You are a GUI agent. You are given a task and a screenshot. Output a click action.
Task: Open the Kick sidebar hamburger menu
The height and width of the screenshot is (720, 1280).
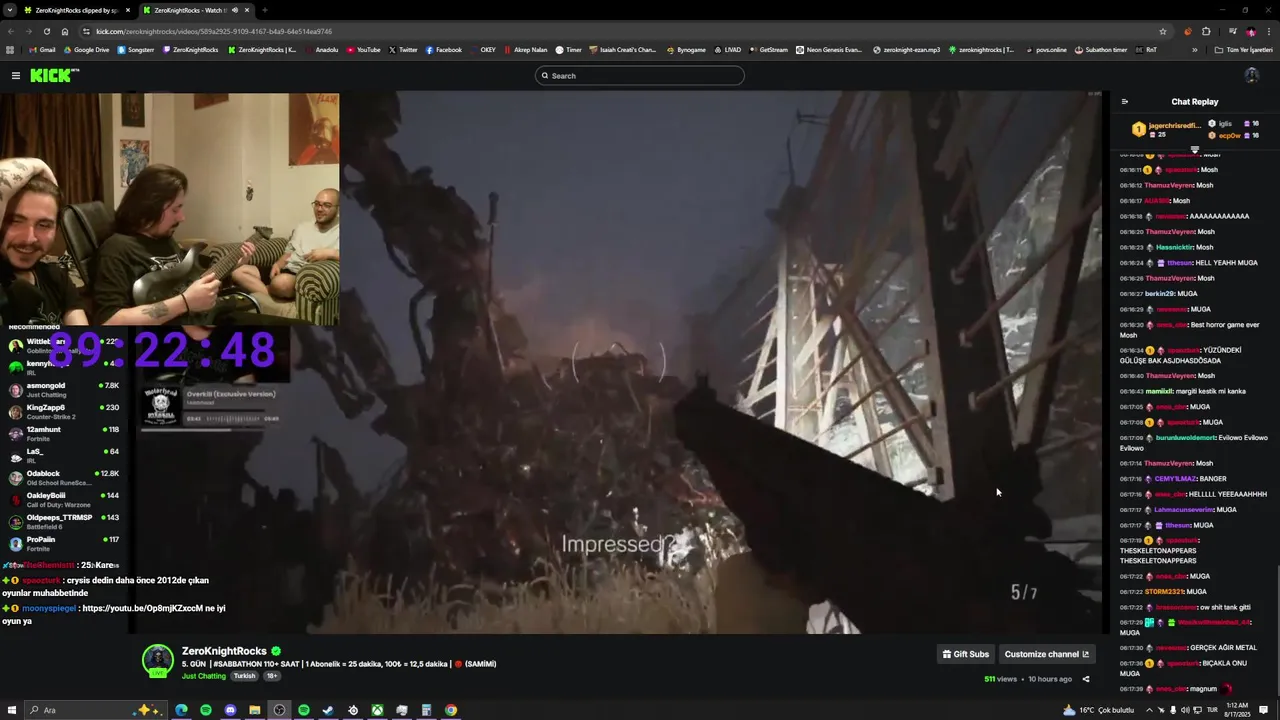[x=16, y=76]
